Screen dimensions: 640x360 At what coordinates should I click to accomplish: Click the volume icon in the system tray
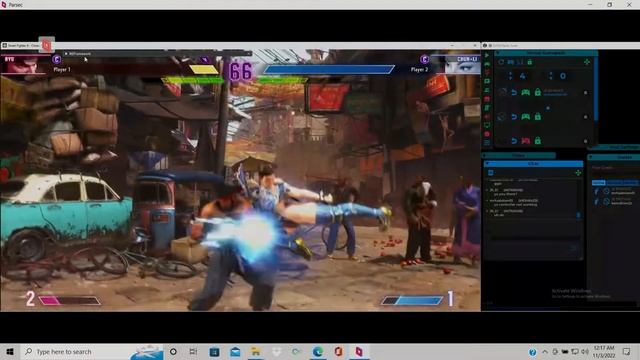click(584, 351)
